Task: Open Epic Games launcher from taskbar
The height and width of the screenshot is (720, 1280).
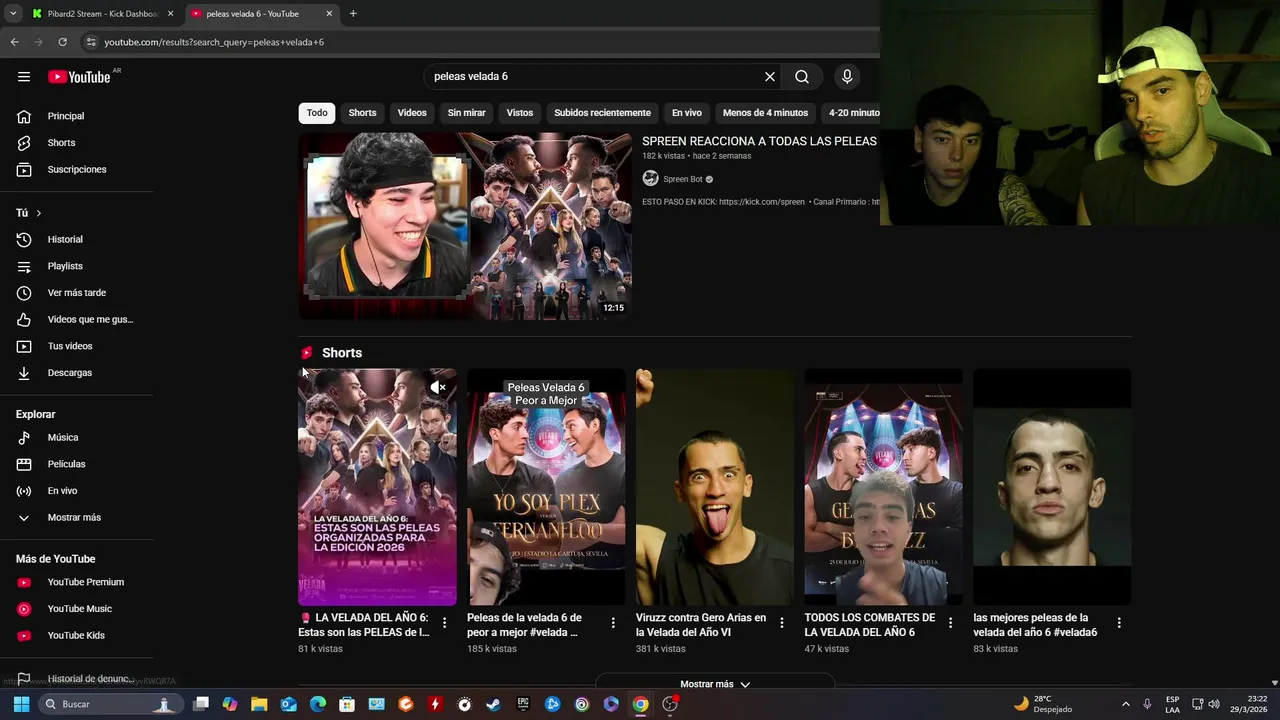Action: pos(523,704)
